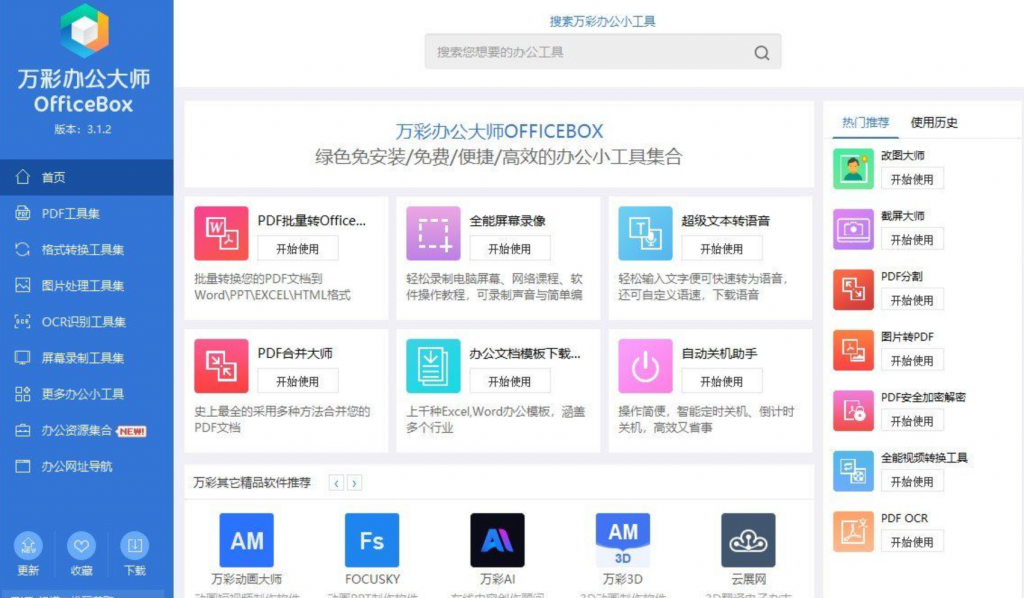The image size is (1024, 598).
Task: Show next recommended software with right arrow
Action: (354, 483)
